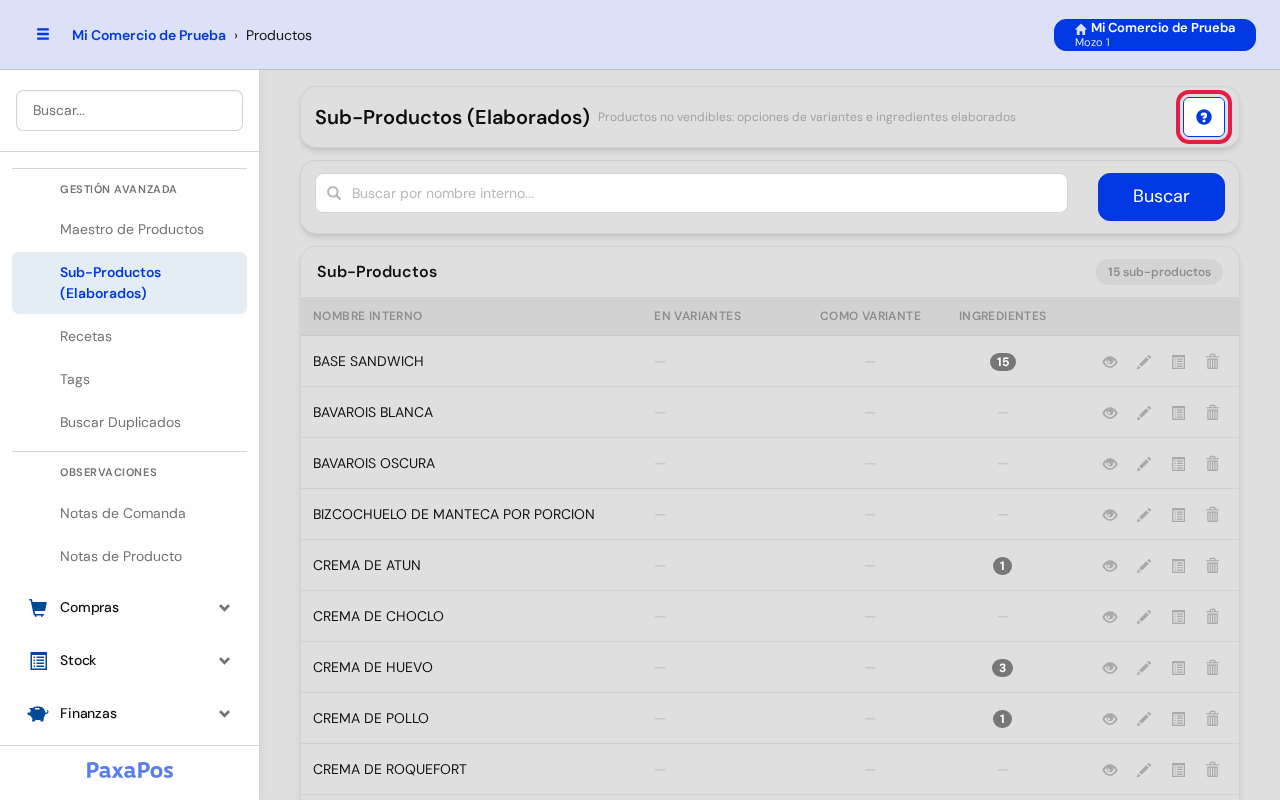This screenshot has height=800, width=1280.
Task: Open recipe list icon for CREMA DE POLLO
Action: tap(1178, 719)
